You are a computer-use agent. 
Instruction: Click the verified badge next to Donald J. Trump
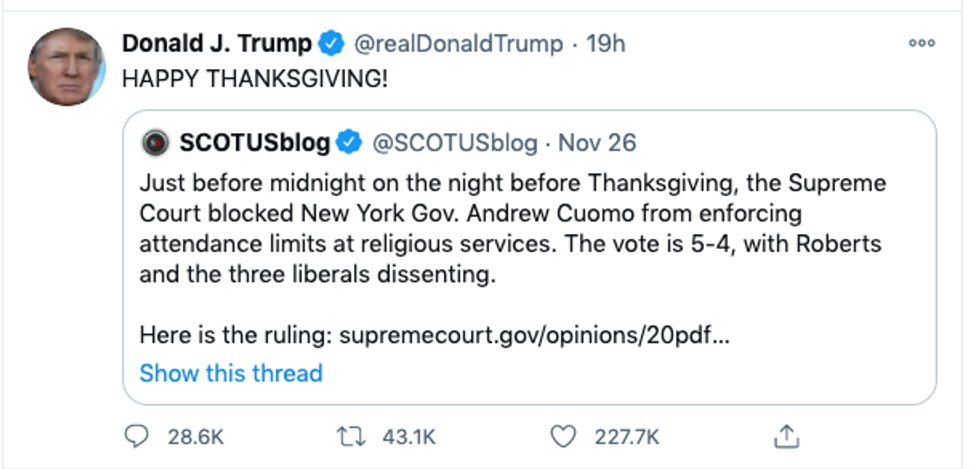click(x=331, y=44)
